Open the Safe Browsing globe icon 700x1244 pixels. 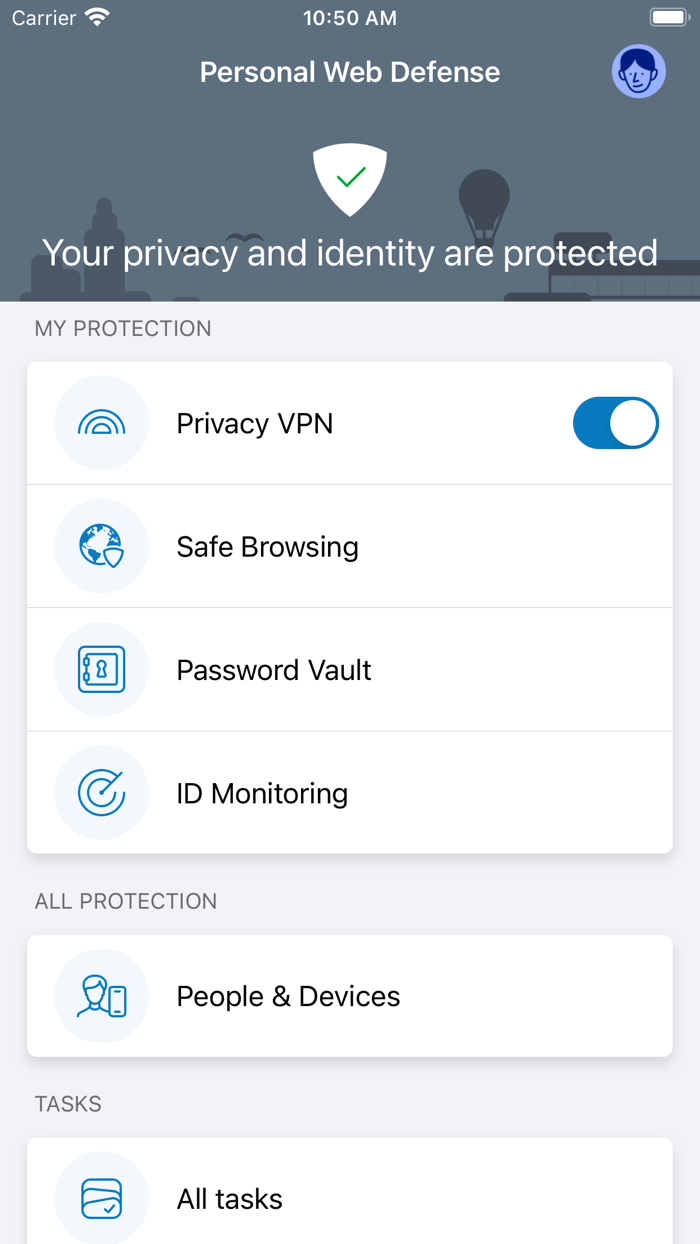(x=101, y=546)
